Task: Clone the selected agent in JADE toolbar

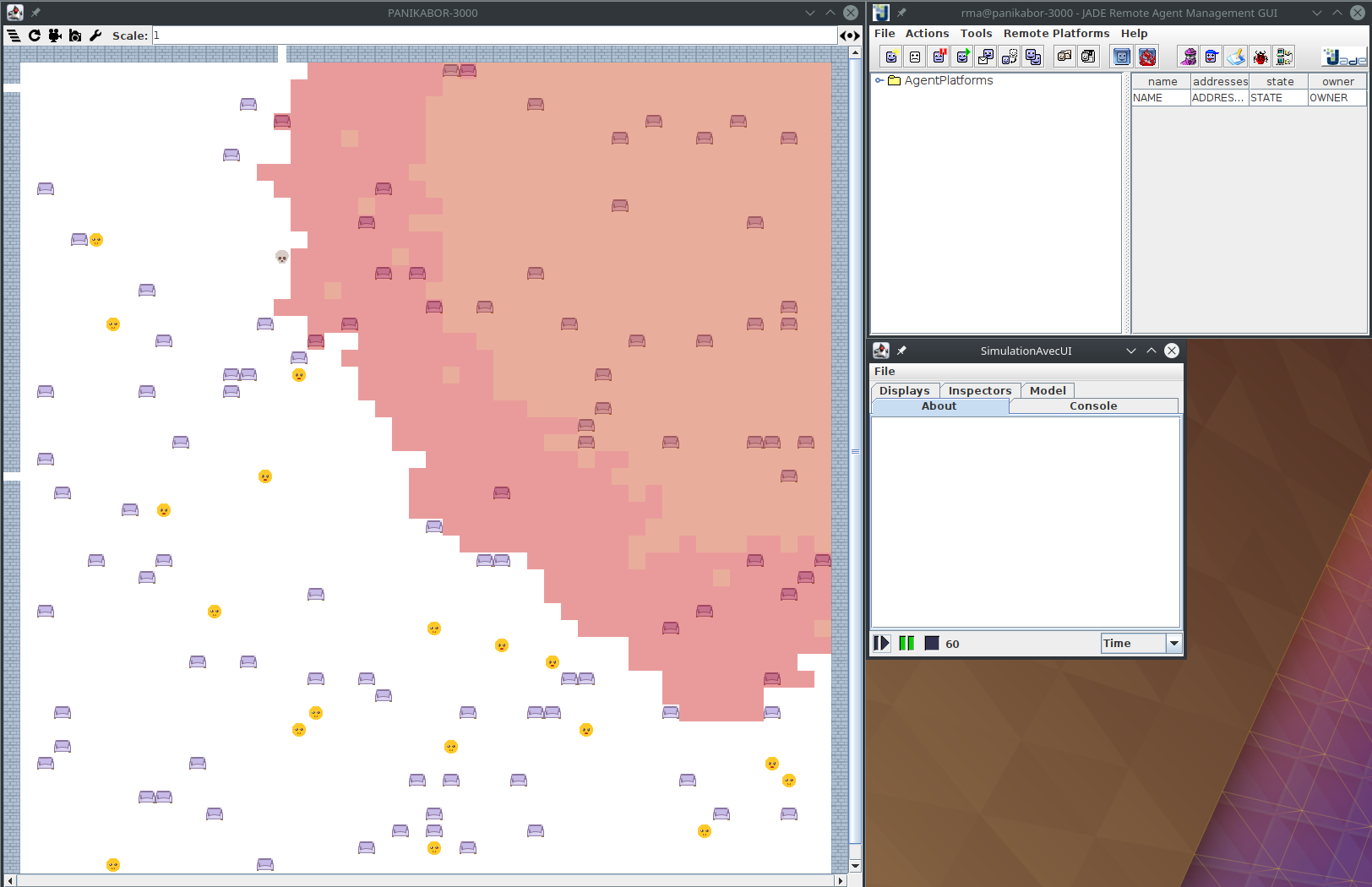Action: pyautogui.click(x=1033, y=57)
